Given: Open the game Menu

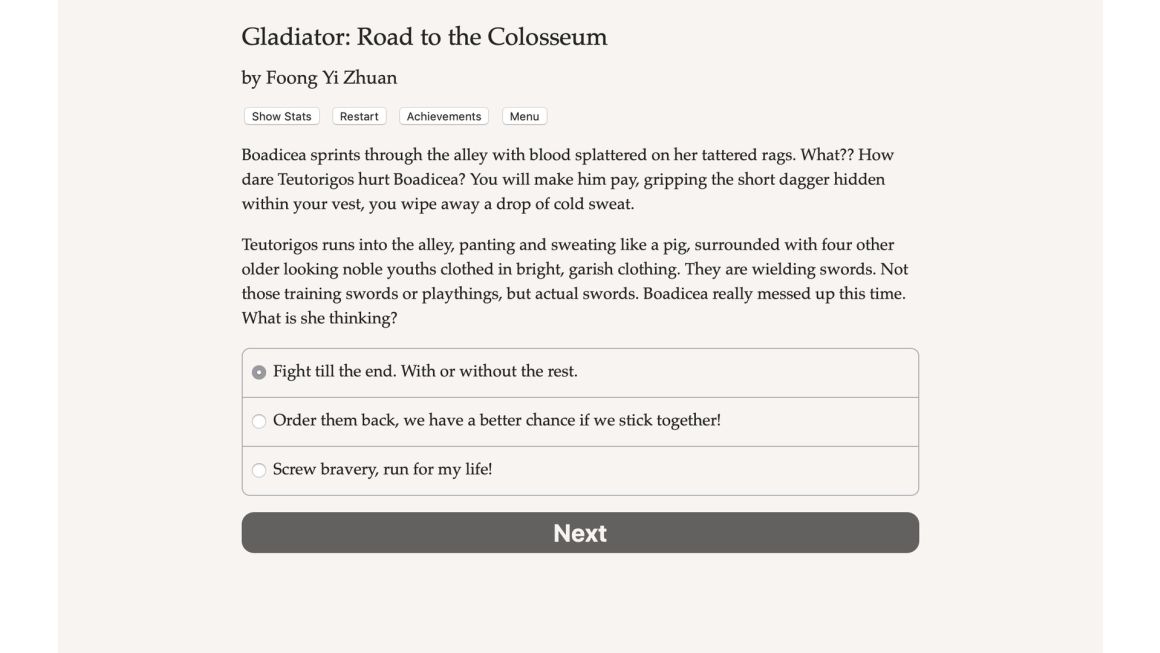Looking at the screenshot, I should 525,116.
